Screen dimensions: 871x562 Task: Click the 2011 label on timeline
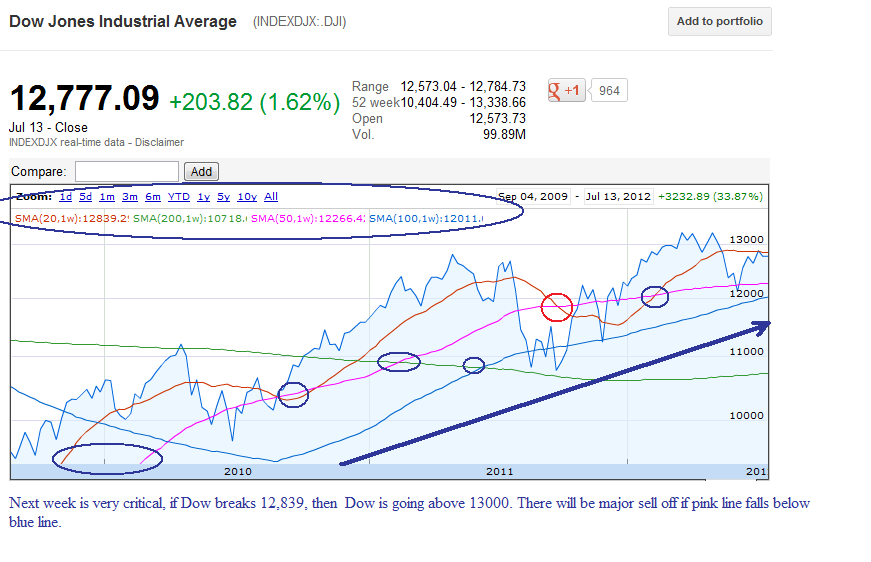click(500, 471)
